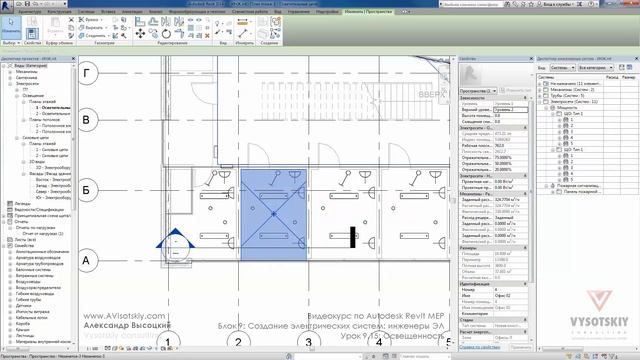The image size is (640, 360).
Task: Click the Имя value field 'Офис 02'
Action: [510, 296]
